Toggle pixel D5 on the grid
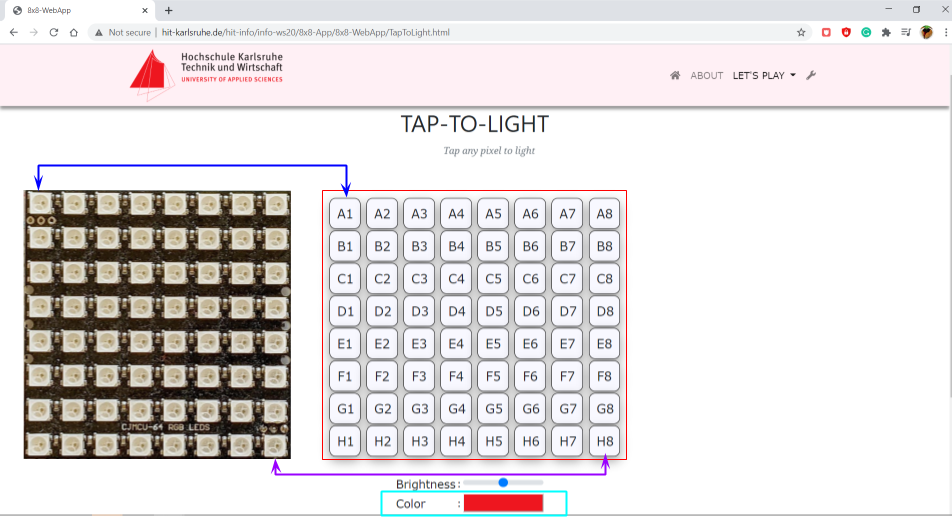The width and height of the screenshot is (952, 522). pyautogui.click(x=493, y=311)
